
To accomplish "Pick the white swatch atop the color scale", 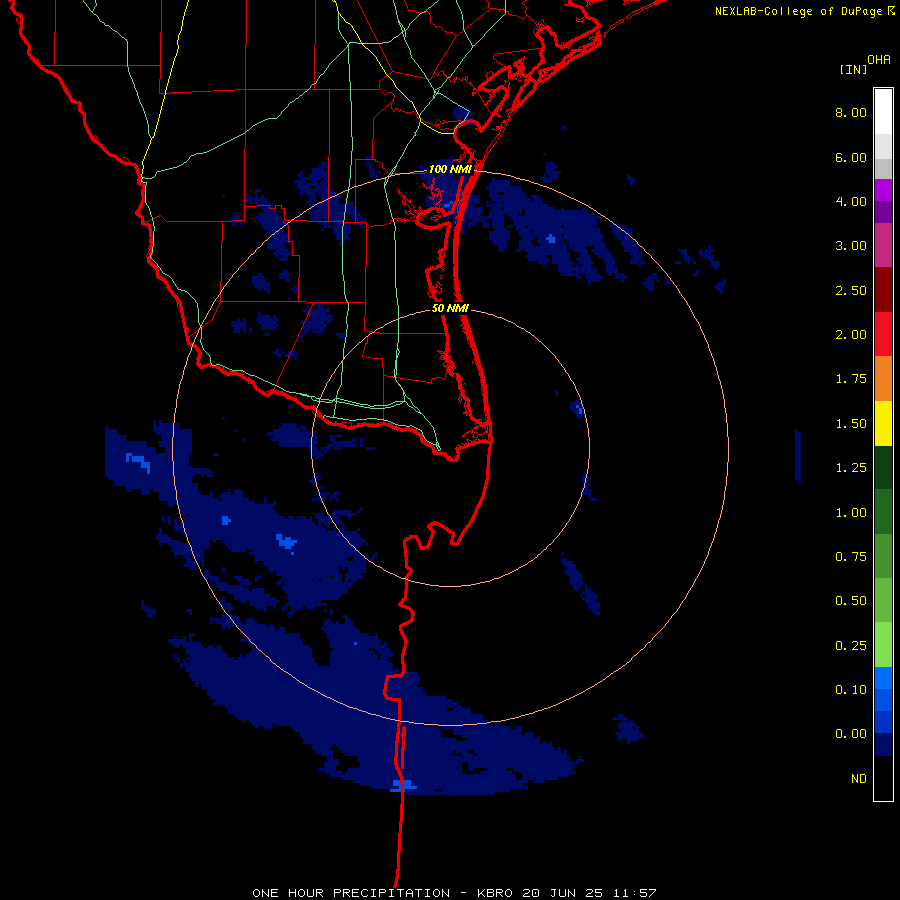I will click(883, 112).
